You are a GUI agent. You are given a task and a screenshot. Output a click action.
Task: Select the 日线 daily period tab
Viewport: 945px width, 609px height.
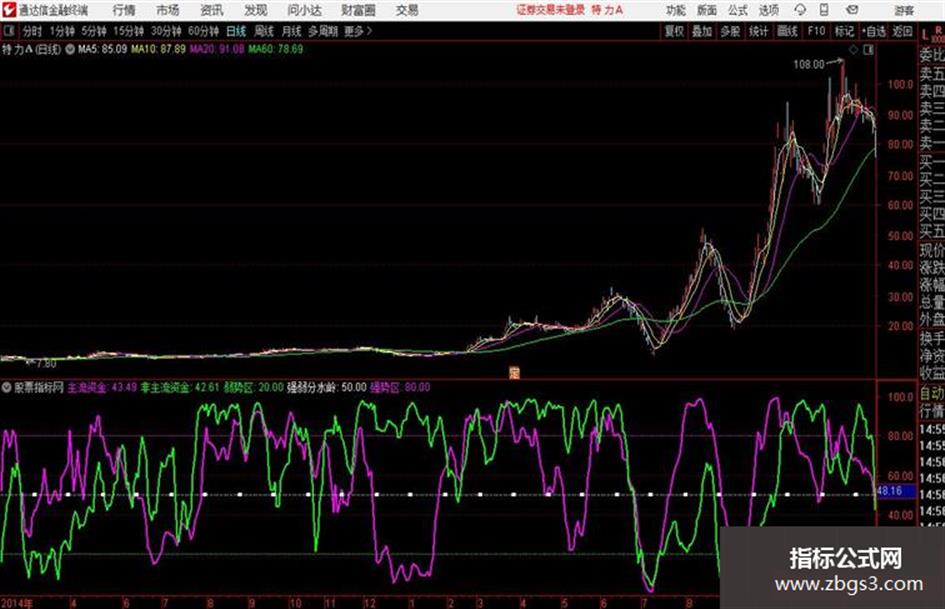236,31
